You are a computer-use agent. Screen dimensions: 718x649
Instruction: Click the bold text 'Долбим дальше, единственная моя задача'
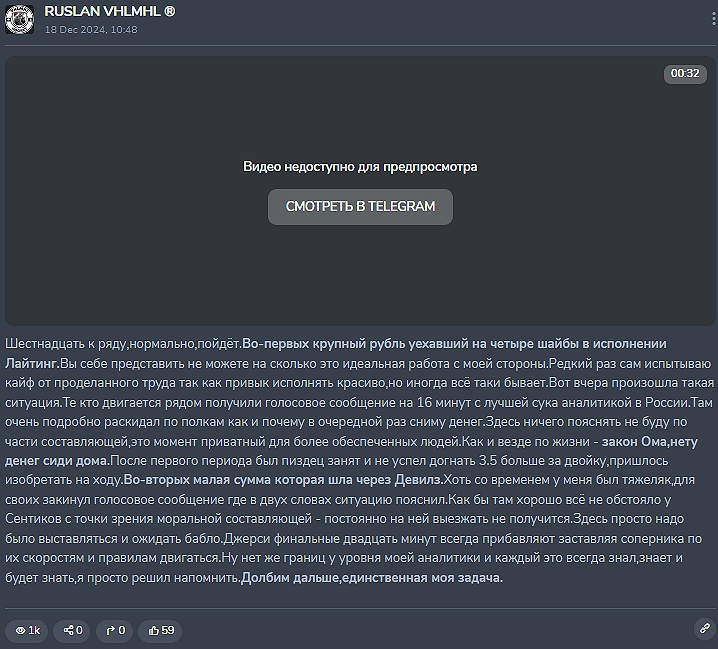(371, 577)
